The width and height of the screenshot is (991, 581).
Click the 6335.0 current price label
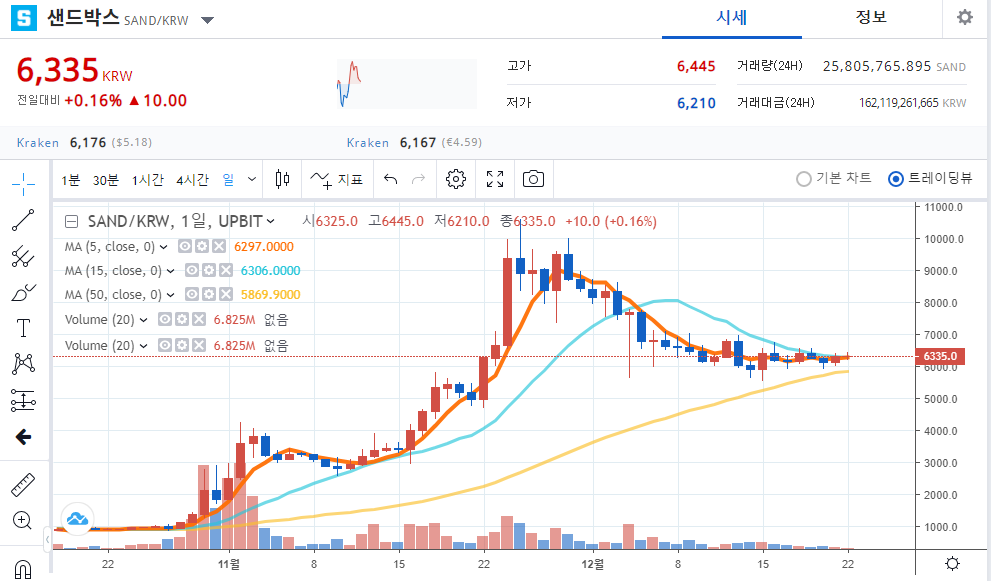click(x=940, y=356)
